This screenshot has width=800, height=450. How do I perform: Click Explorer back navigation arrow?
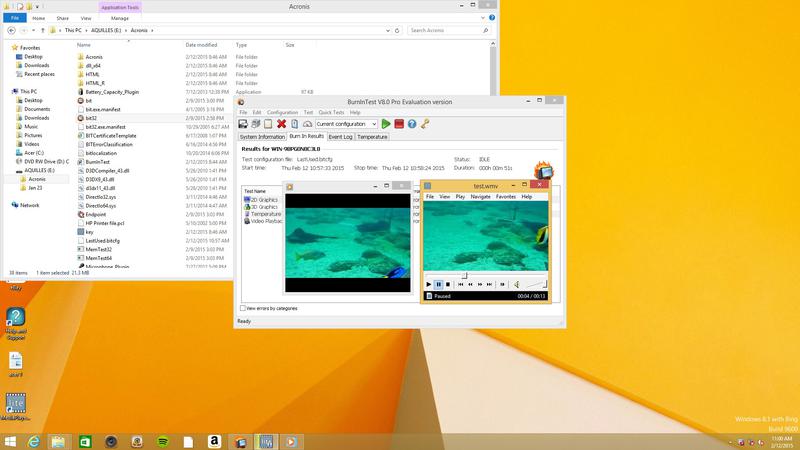(11, 31)
